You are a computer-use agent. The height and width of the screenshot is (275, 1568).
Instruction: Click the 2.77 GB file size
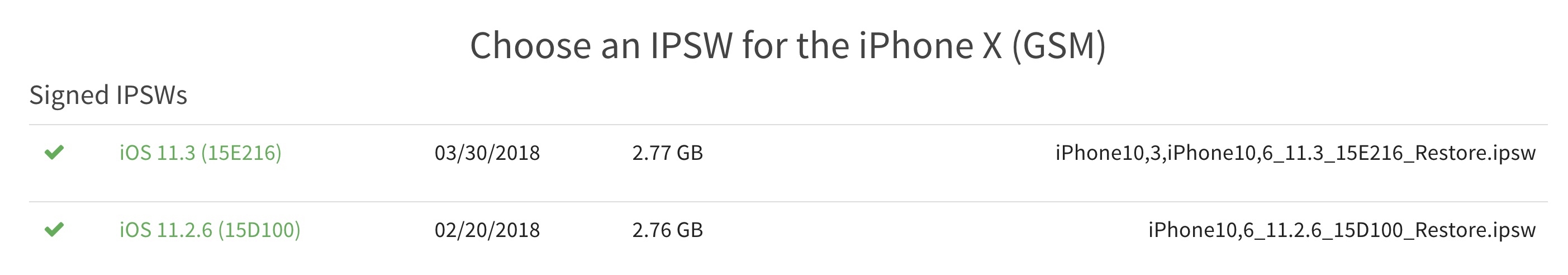point(667,152)
